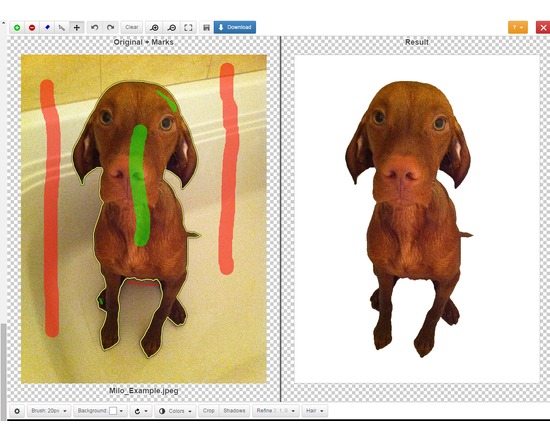550x440 pixels.
Task: Zoom in on the image
Action: click(154, 27)
